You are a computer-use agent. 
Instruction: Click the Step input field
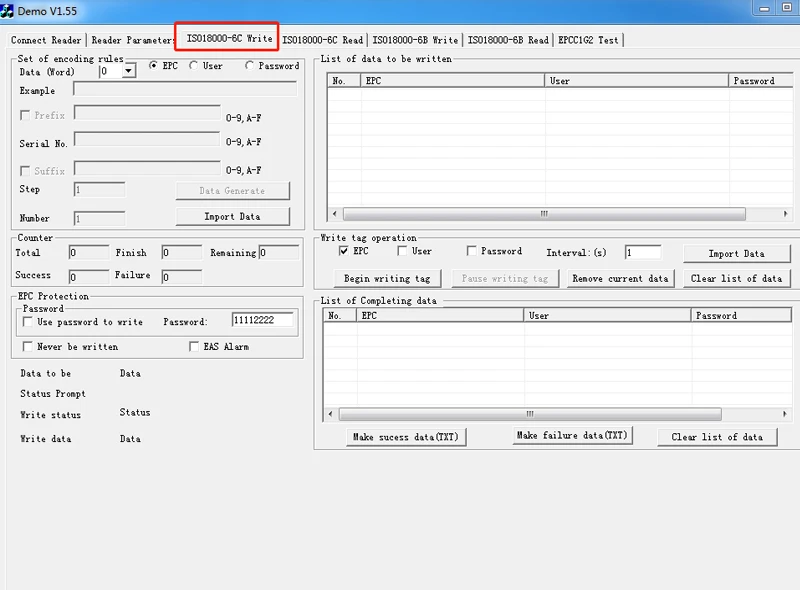(99, 190)
